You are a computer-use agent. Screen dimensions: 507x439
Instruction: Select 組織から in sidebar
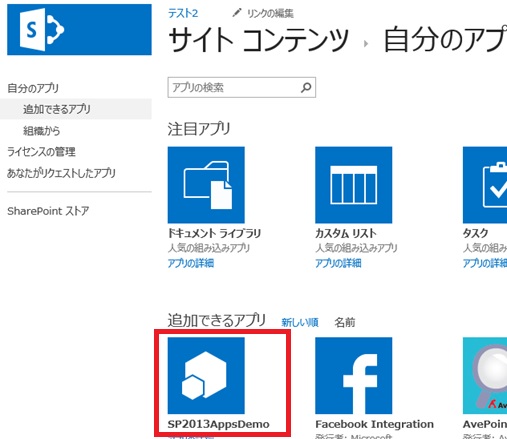tap(41, 131)
